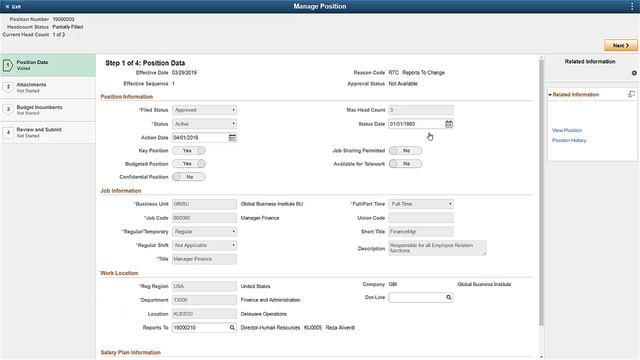Go to the Attachments step

pyautogui.click(x=48, y=87)
